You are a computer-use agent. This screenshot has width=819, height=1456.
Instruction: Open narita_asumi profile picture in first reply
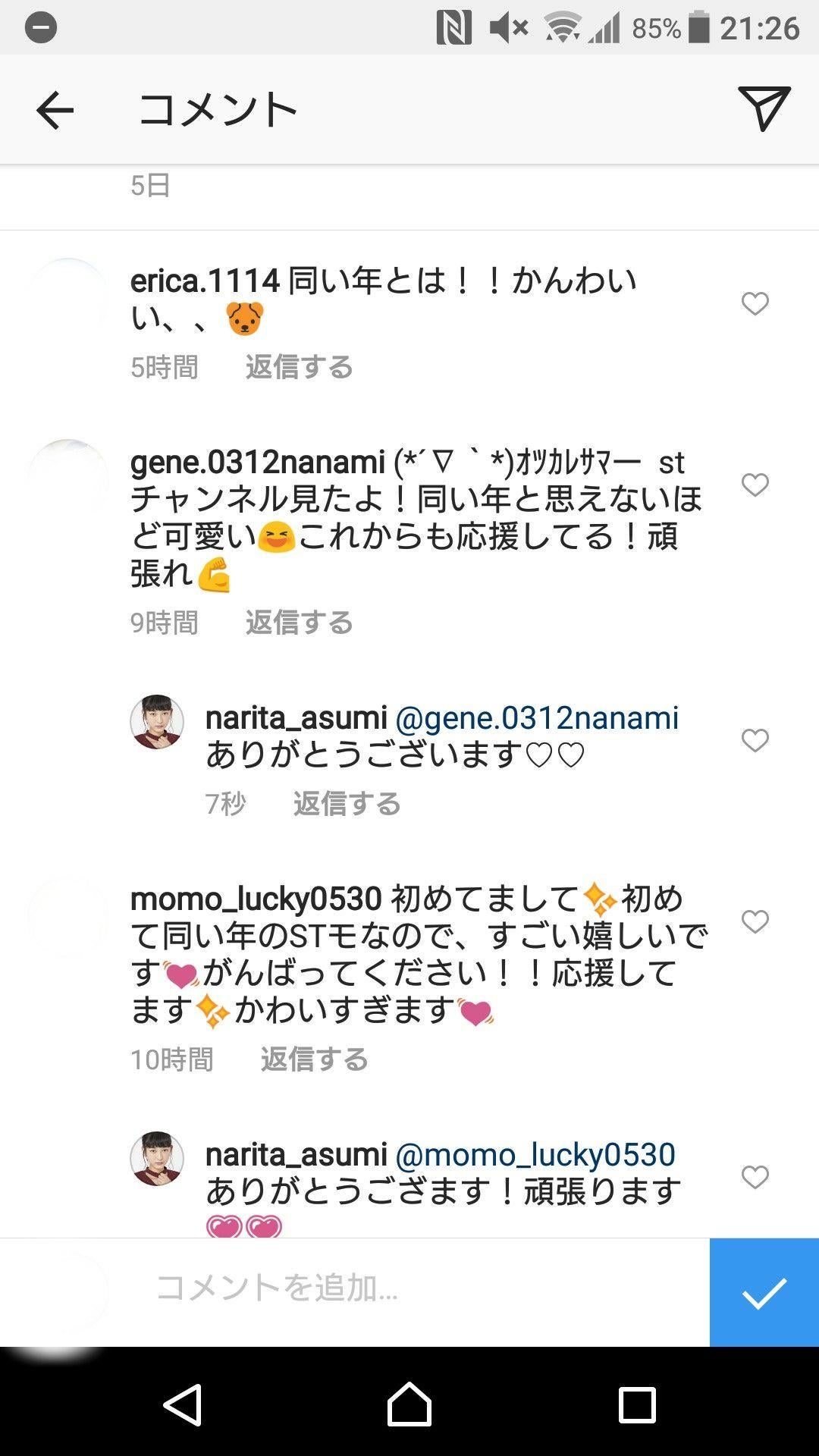point(157,721)
